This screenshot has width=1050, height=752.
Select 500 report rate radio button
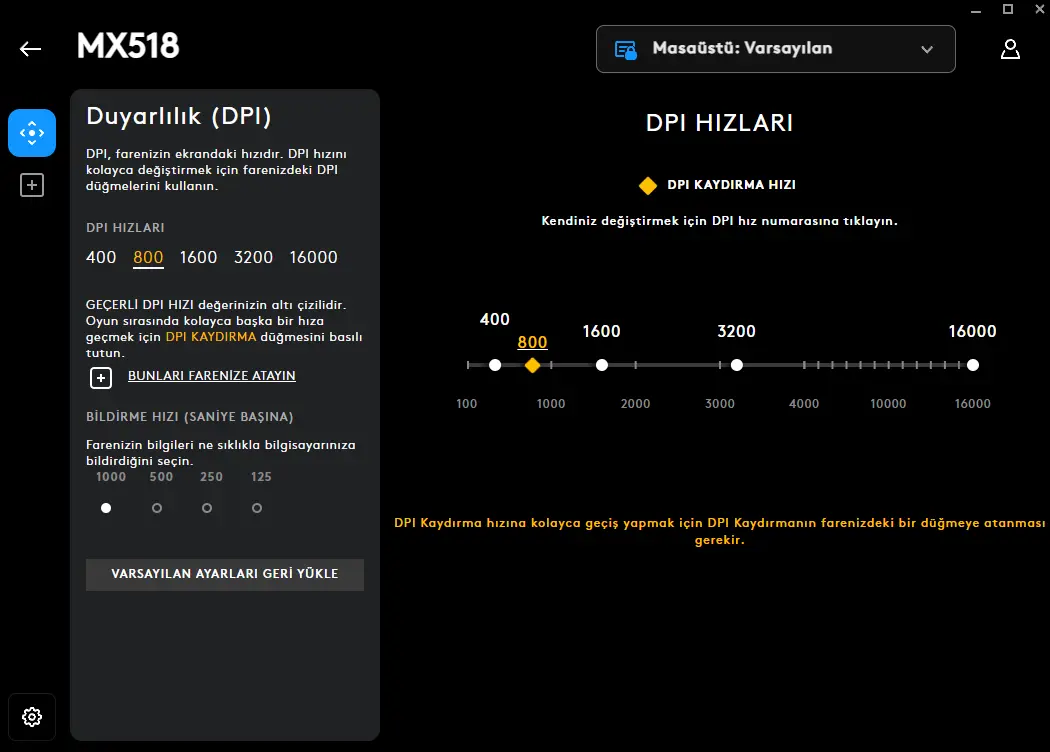click(x=157, y=508)
